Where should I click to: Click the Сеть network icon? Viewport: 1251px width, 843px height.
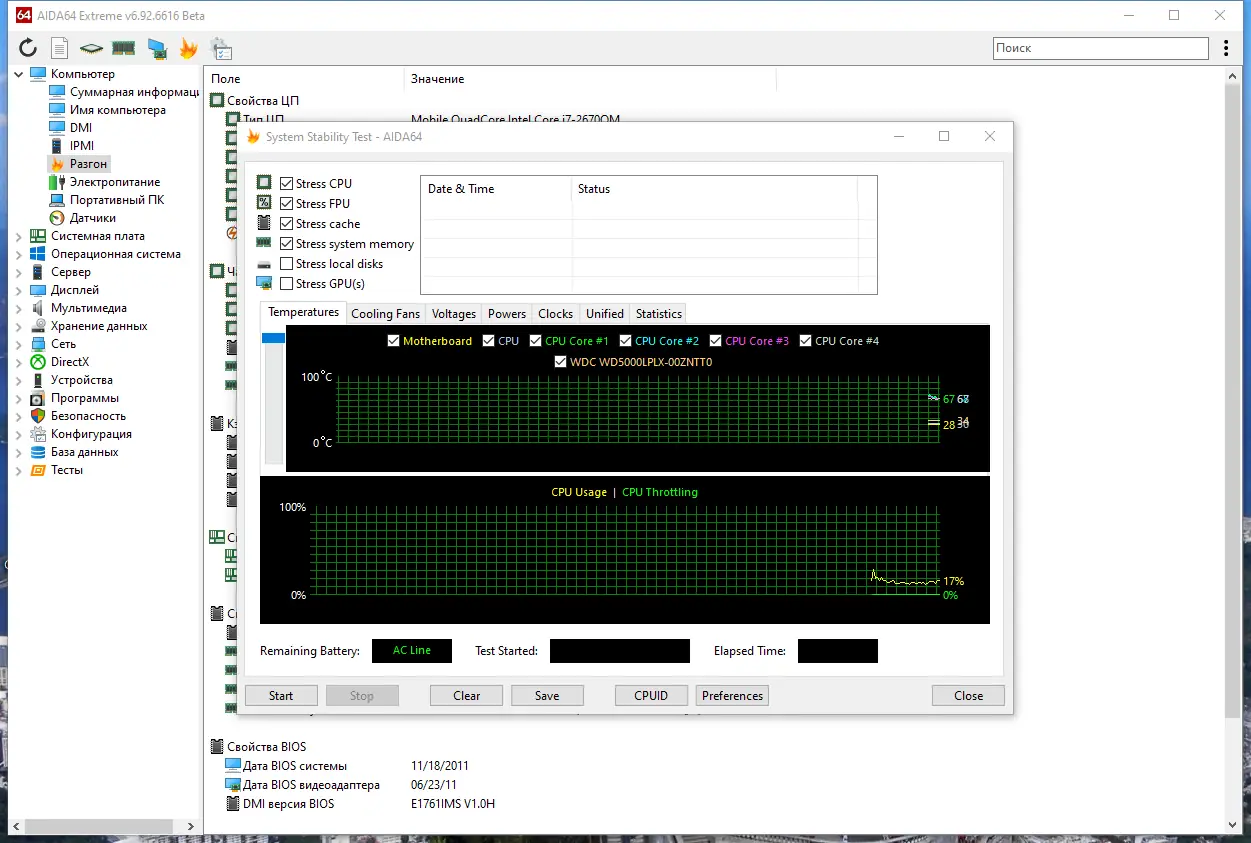(38, 344)
